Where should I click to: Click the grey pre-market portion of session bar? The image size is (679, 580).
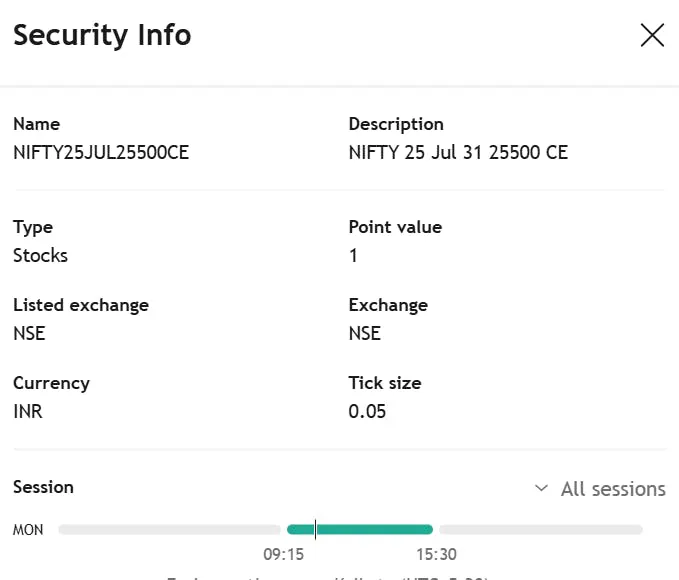click(169, 529)
